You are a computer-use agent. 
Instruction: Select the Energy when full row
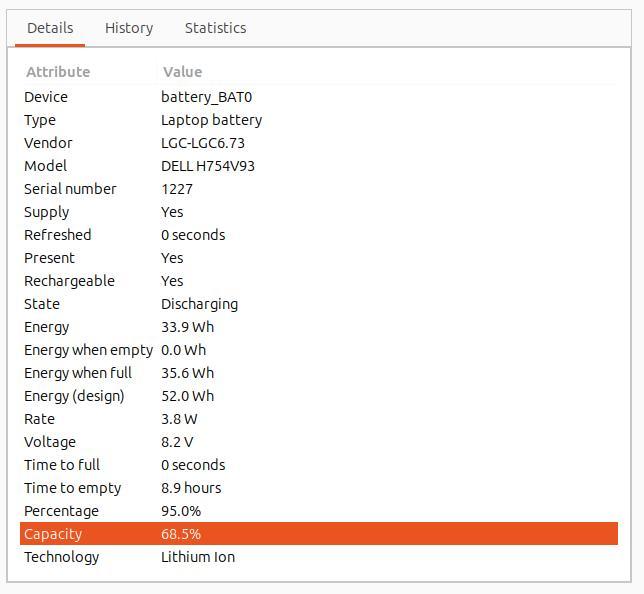click(319, 373)
